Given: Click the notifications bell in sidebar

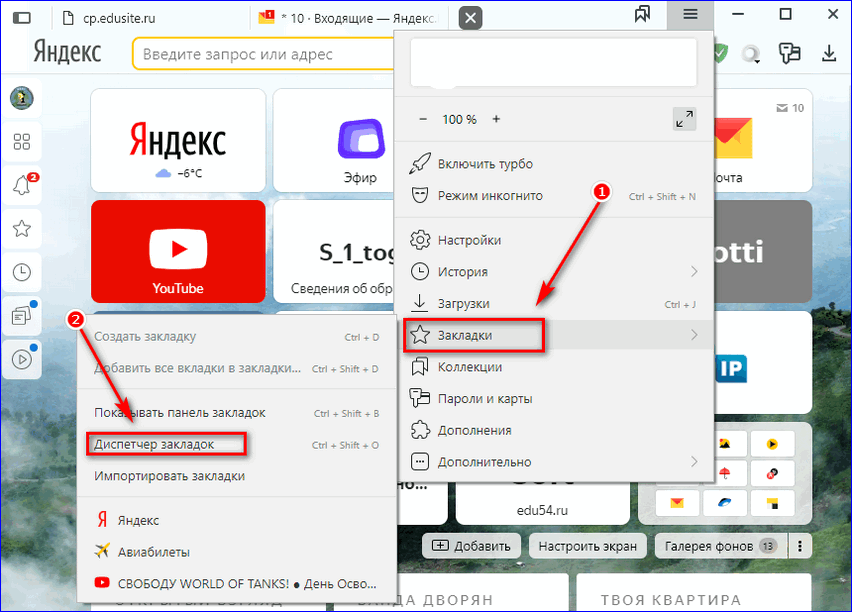Looking at the screenshot, I should [x=21, y=185].
